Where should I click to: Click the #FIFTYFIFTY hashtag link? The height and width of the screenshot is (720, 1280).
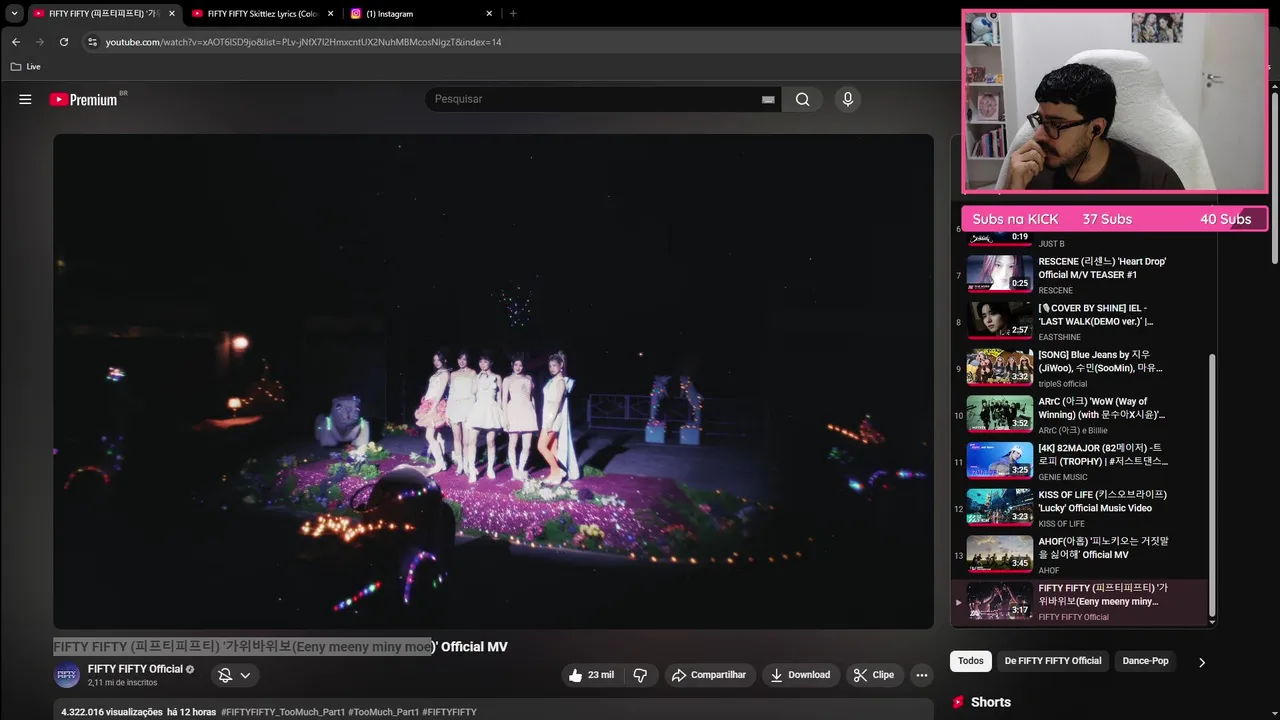pyautogui.click(x=449, y=712)
